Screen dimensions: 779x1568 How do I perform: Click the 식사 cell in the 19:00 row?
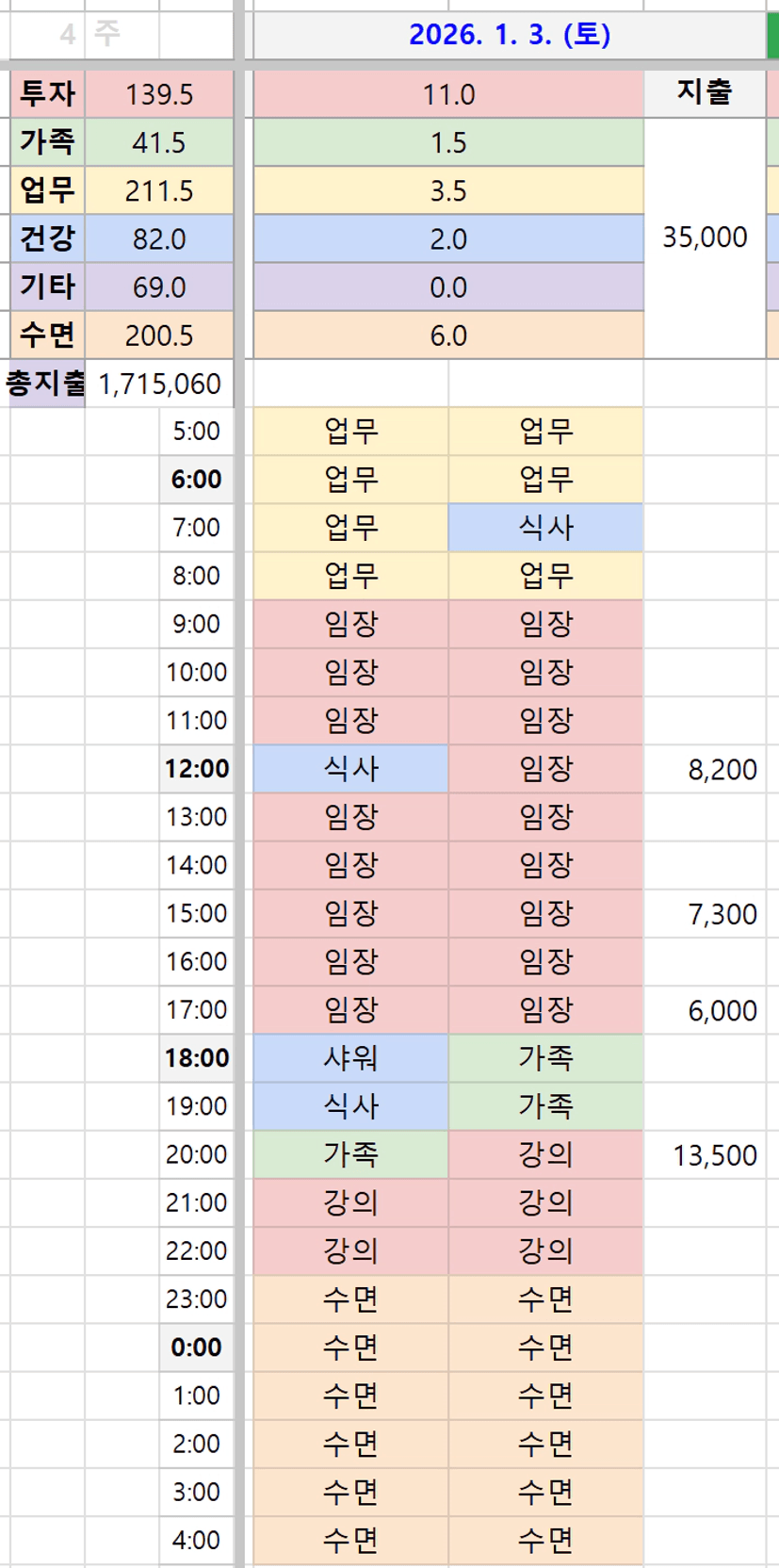[x=350, y=1106]
